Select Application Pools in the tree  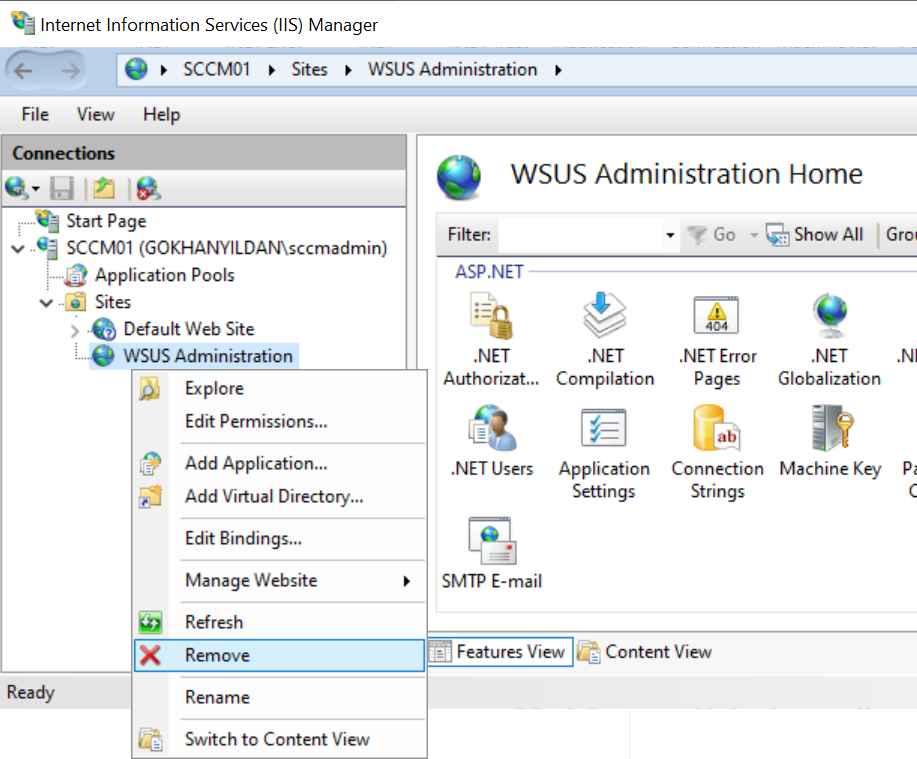164,275
